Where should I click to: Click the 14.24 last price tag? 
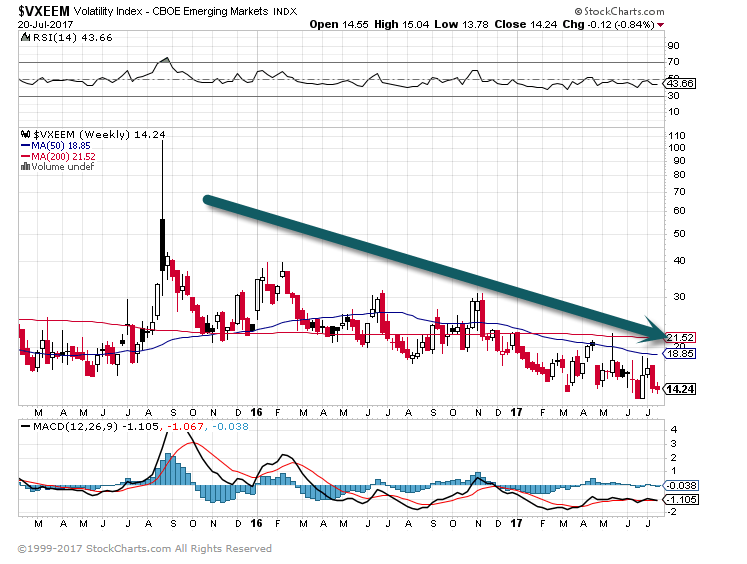click(x=680, y=389)
